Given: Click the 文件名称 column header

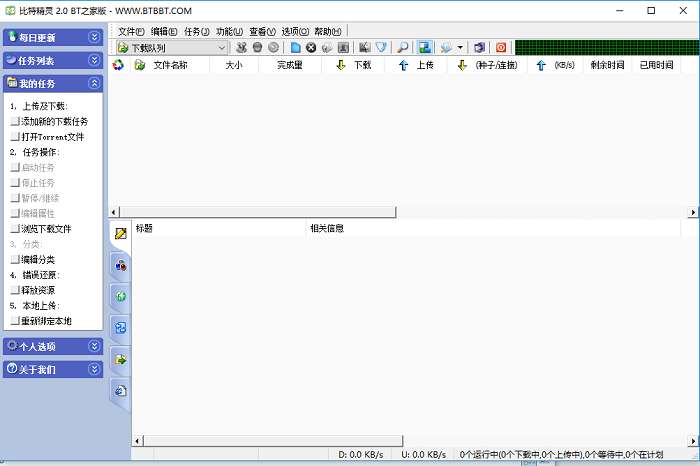Looking at the screenshot, I should coord(170,65).
